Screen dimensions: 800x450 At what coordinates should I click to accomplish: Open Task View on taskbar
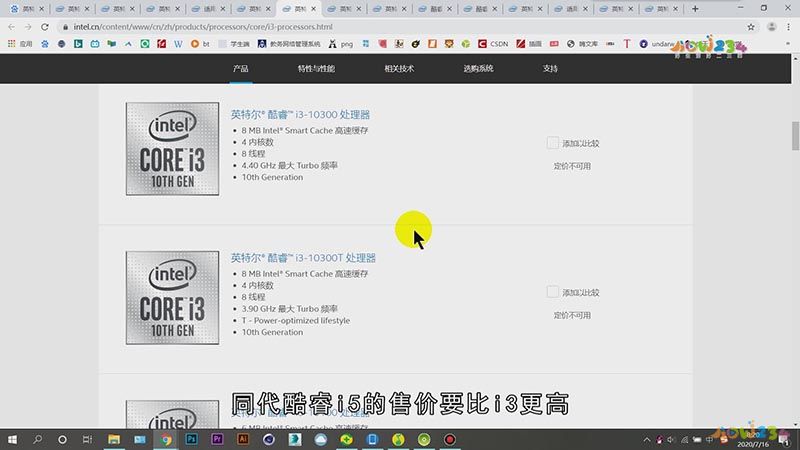(87, 439)
